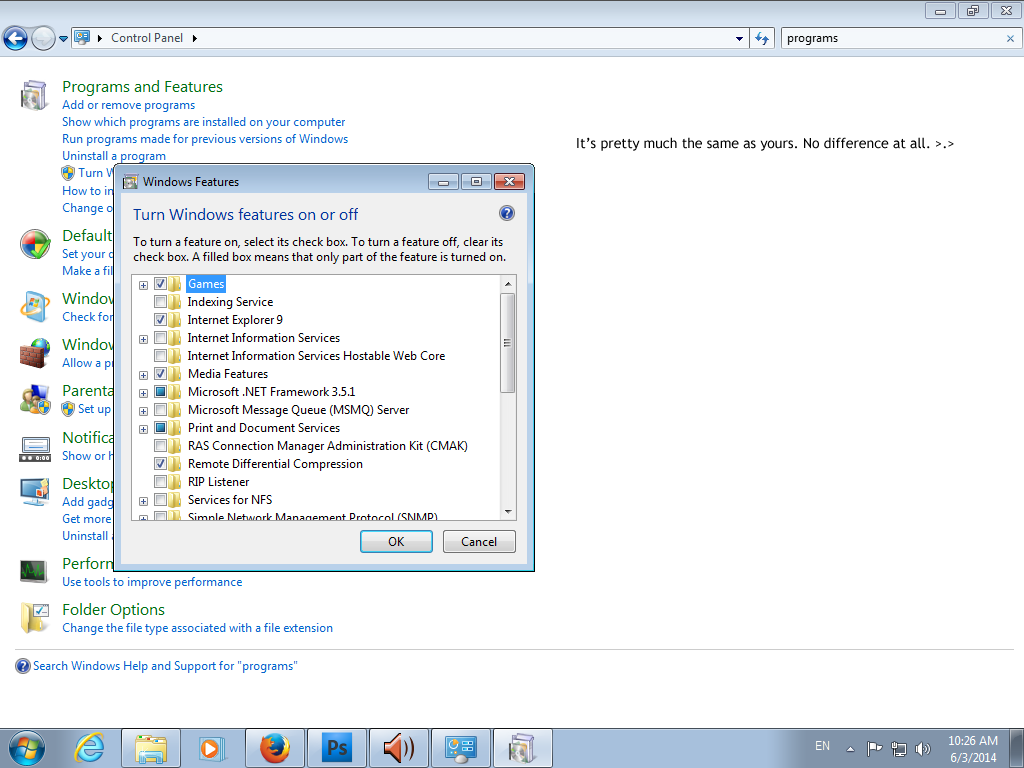Expand the Games feature node
Viewport: 1024px width, 768px height.
click(143, 285)
